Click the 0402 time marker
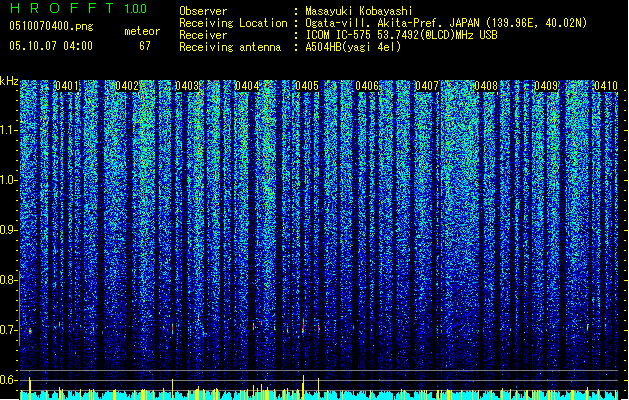629x400 pixels. click(127, 86)
